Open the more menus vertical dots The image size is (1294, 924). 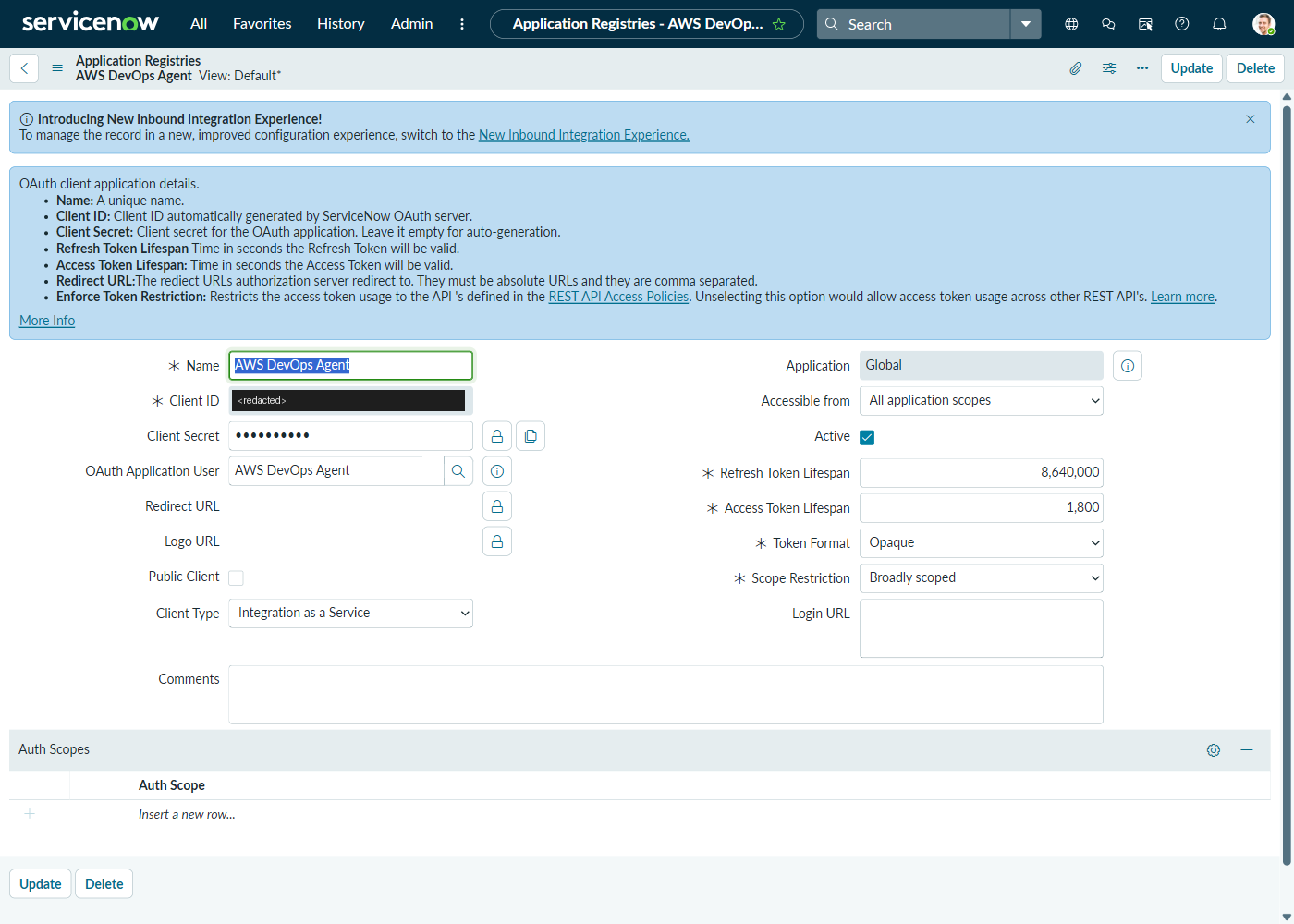(x=462, y=24)
